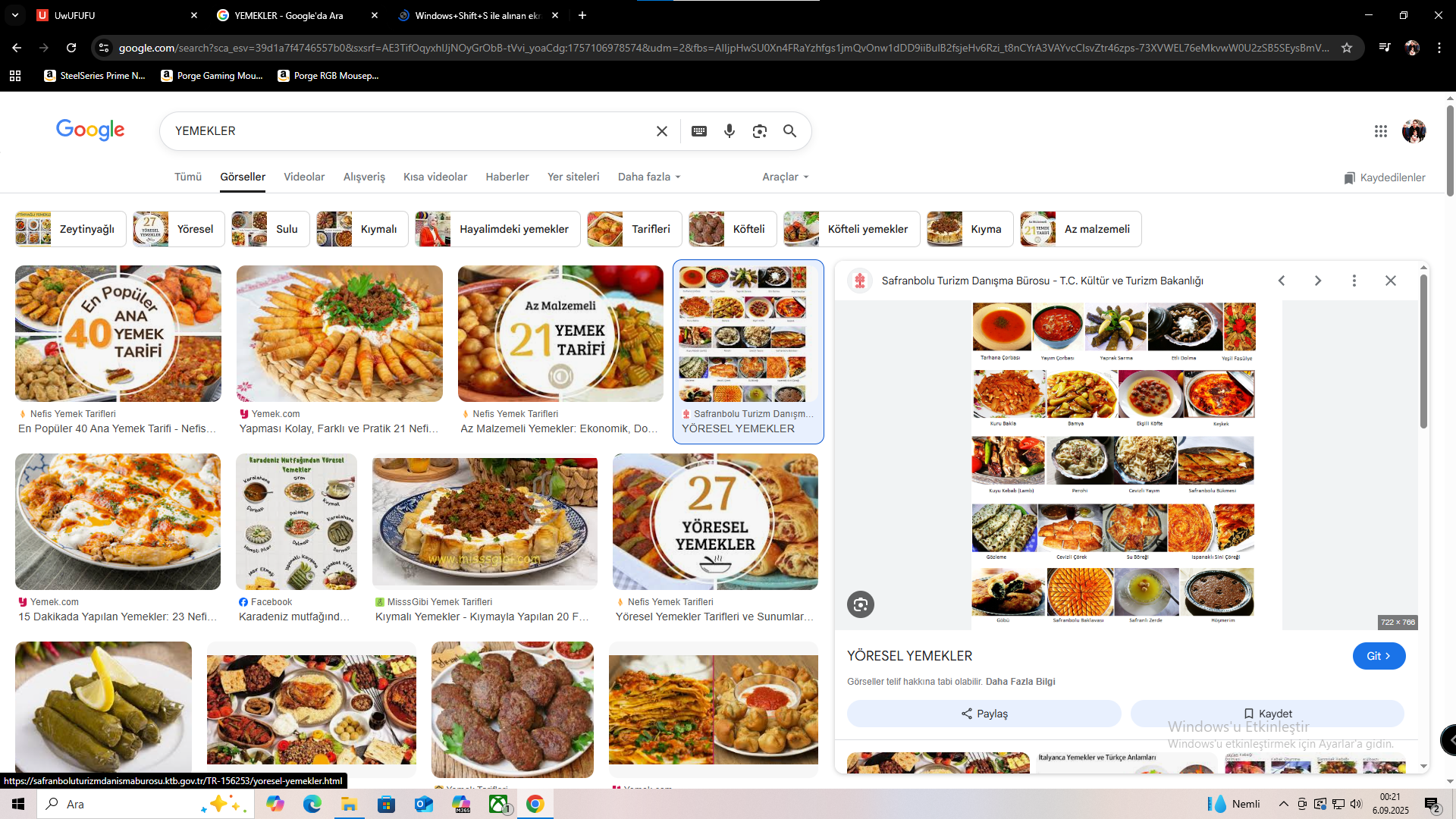
Task: Switch to the Videolar tab
Action: (304, 177)
